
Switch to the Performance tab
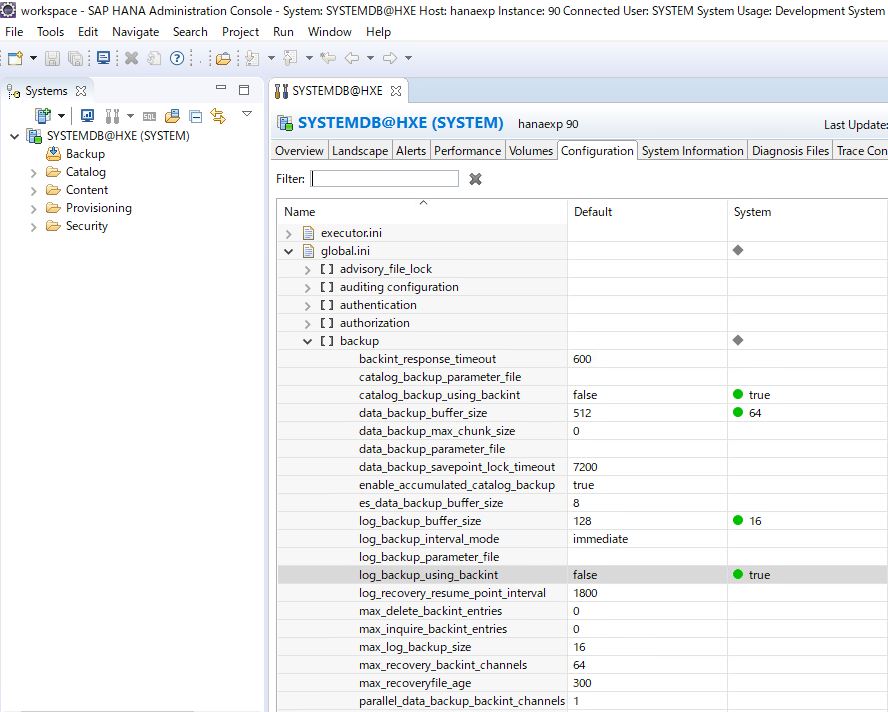click(x=467, y=151)
